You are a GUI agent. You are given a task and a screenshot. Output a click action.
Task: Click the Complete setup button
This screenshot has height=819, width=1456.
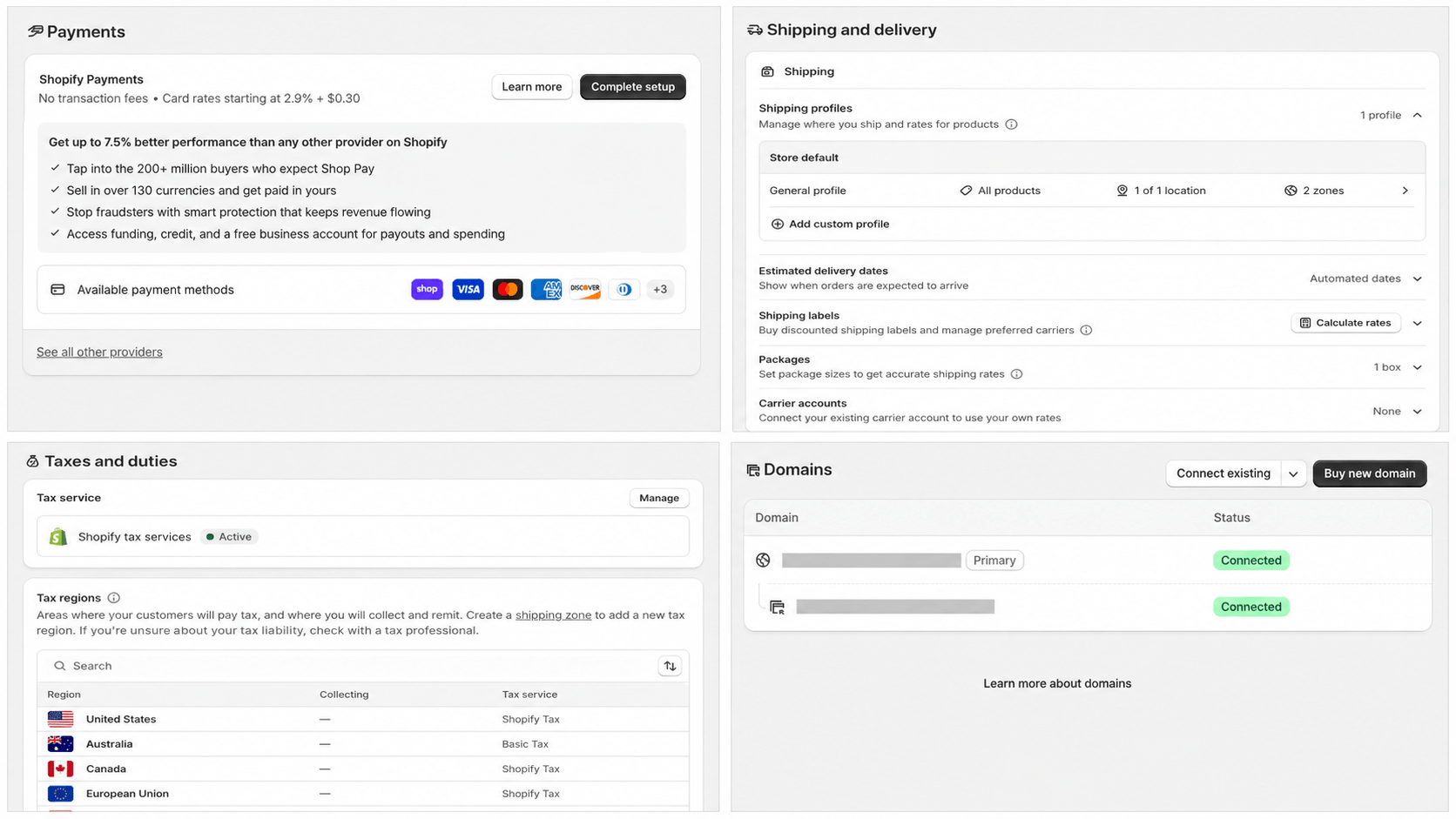(633, 87)
